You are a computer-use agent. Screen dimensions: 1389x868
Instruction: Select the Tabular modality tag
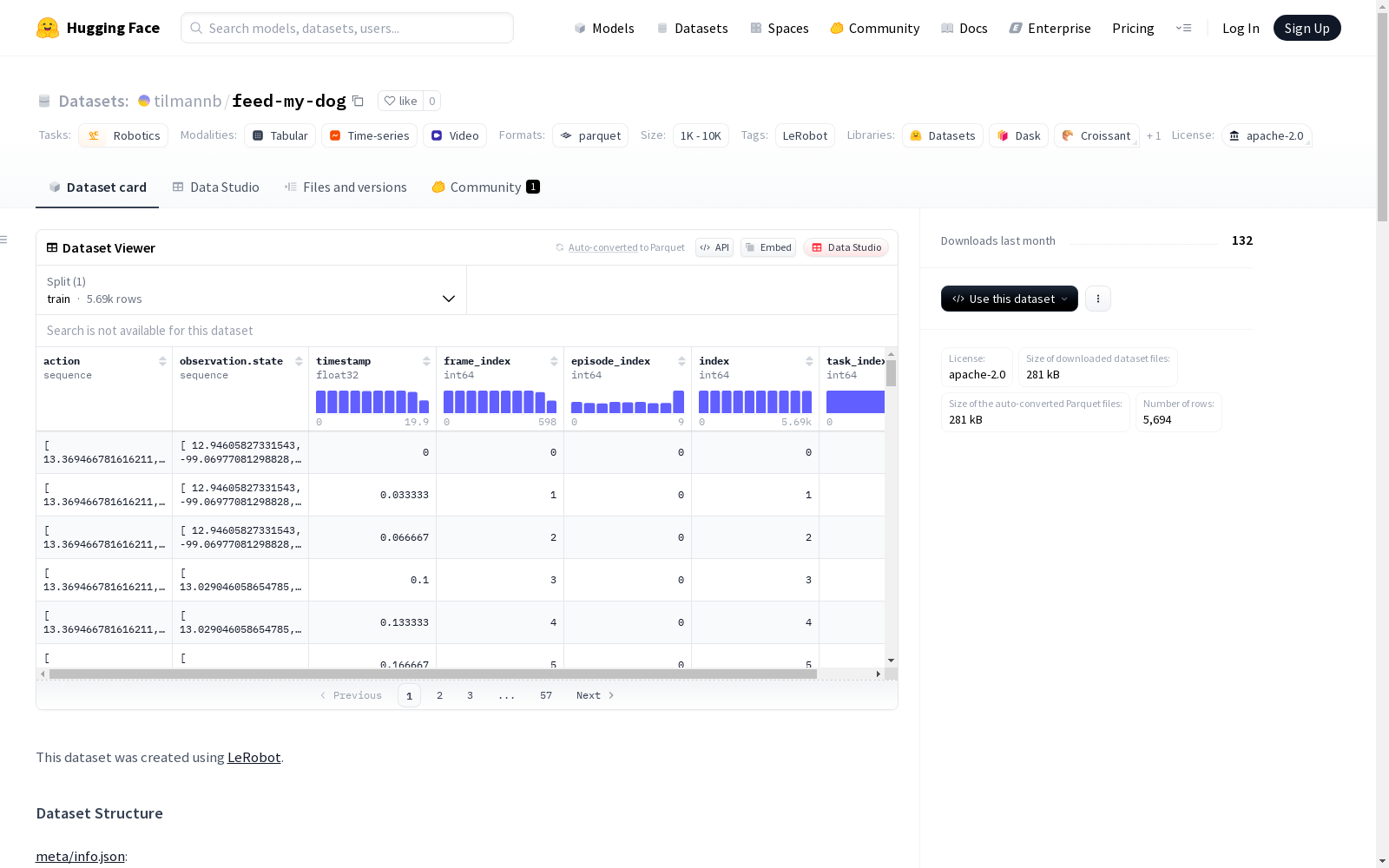(x=280, y=135)
